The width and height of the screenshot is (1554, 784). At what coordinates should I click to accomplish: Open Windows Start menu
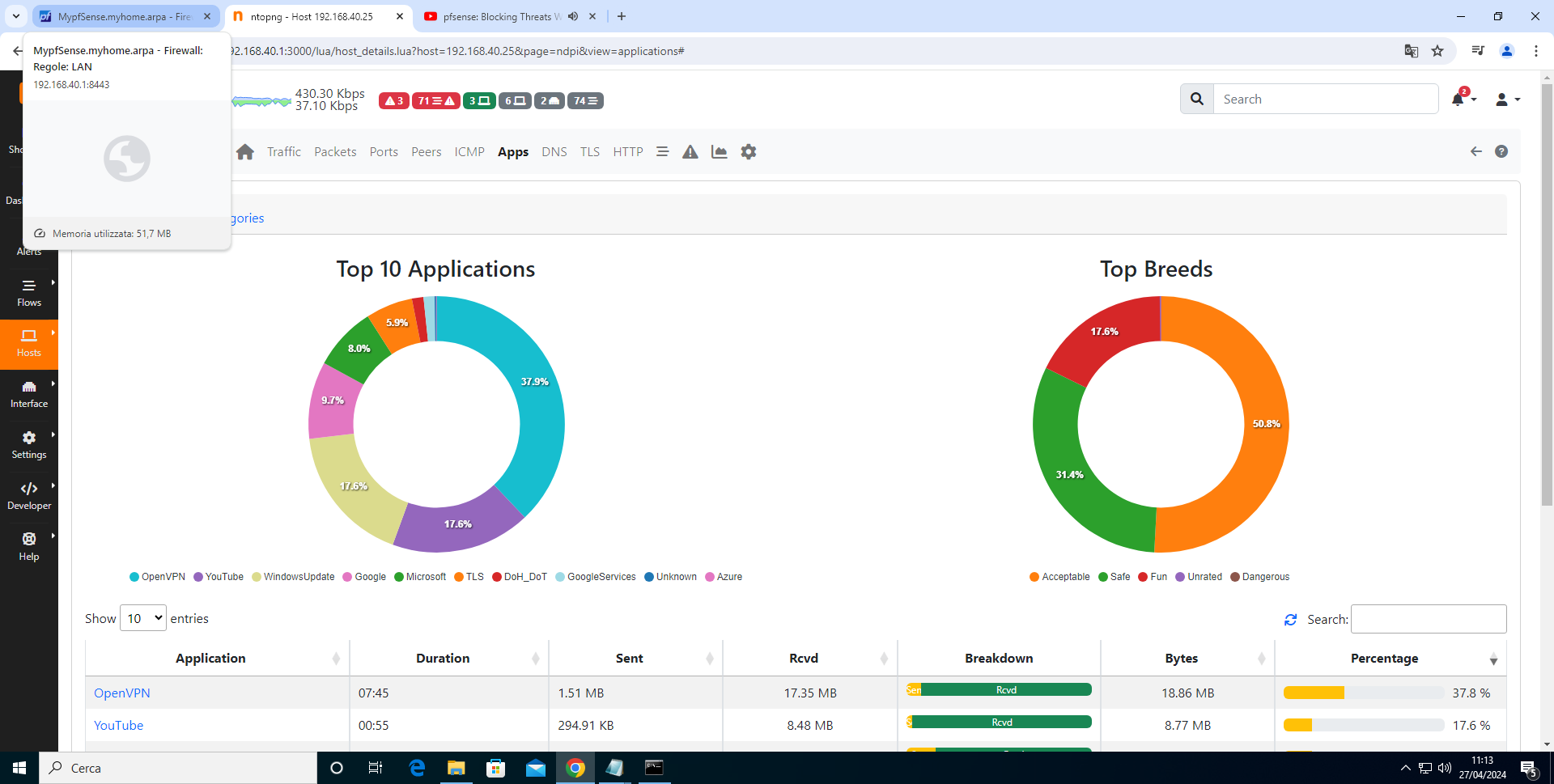click(19, 768)
